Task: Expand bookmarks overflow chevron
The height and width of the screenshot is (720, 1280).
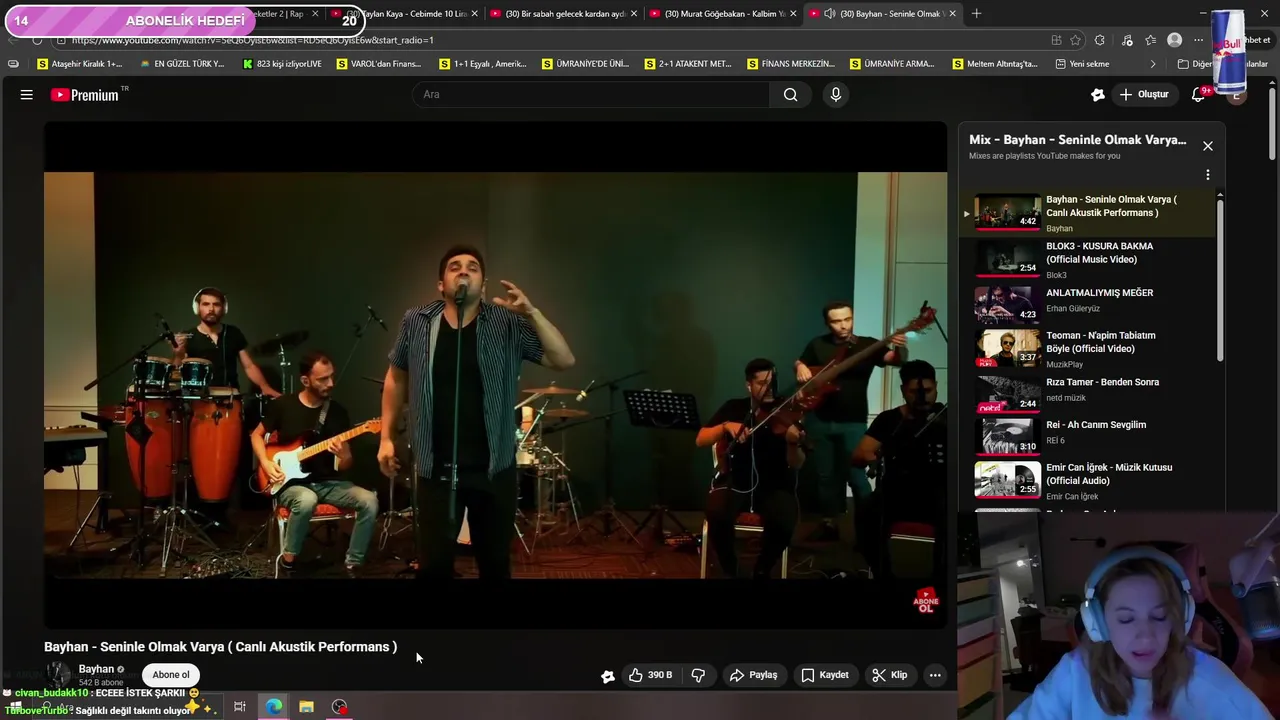Action: click(1152, 64)
